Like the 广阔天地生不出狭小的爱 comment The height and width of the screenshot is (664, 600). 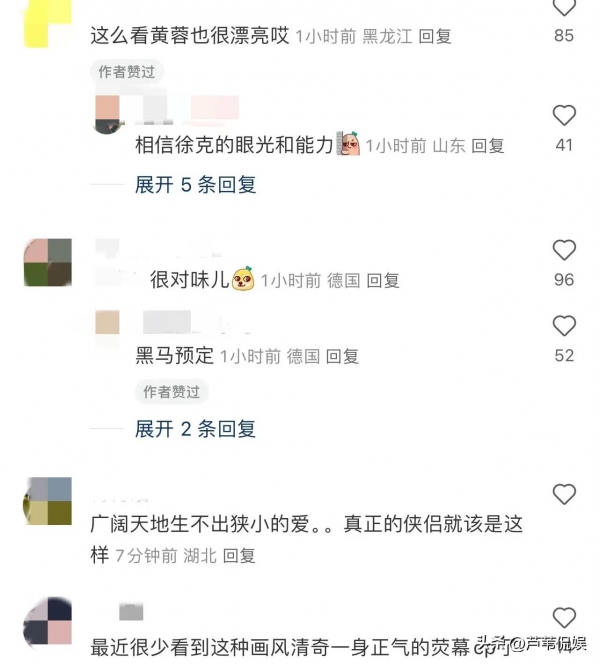coord(564,494)
